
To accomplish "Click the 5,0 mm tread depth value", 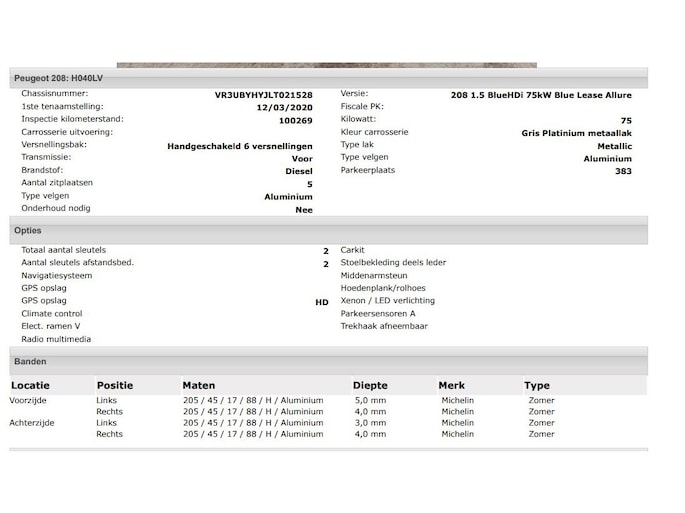I will pos(369,400).
